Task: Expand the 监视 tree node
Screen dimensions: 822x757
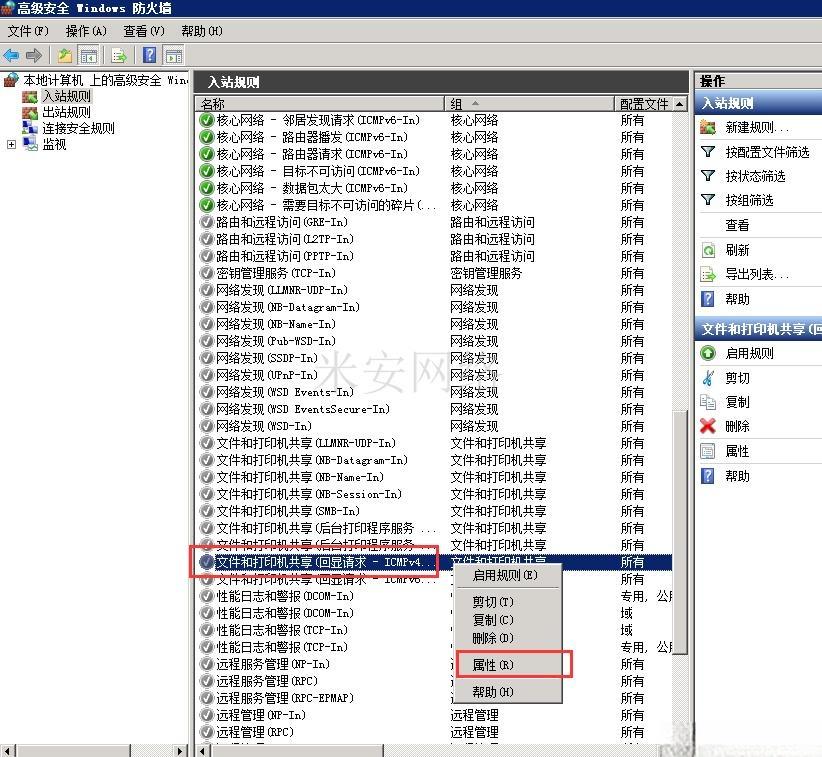Action: [x=11, y=144]
